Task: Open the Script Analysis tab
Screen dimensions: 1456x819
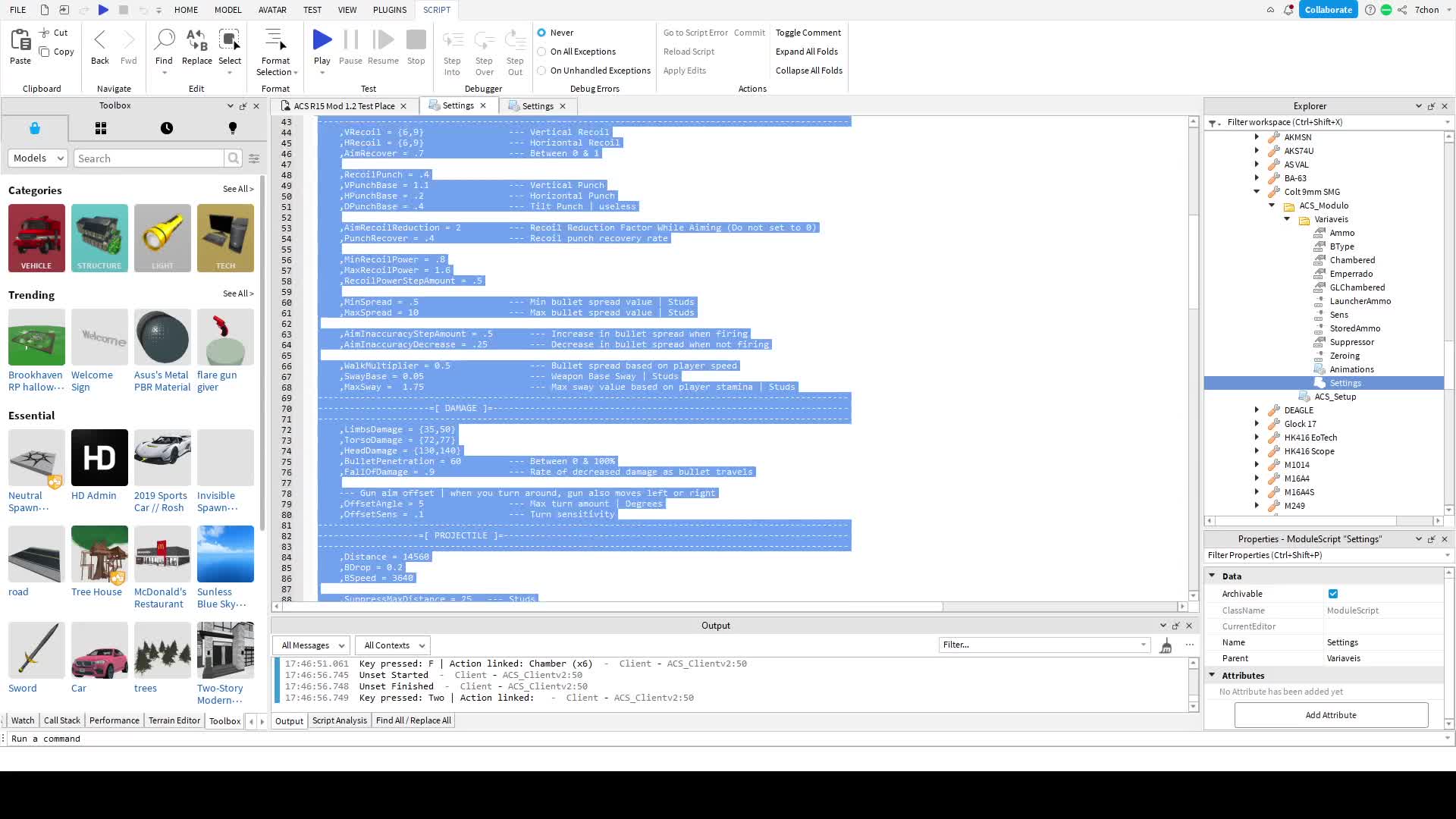Action: tap(339, 721)
